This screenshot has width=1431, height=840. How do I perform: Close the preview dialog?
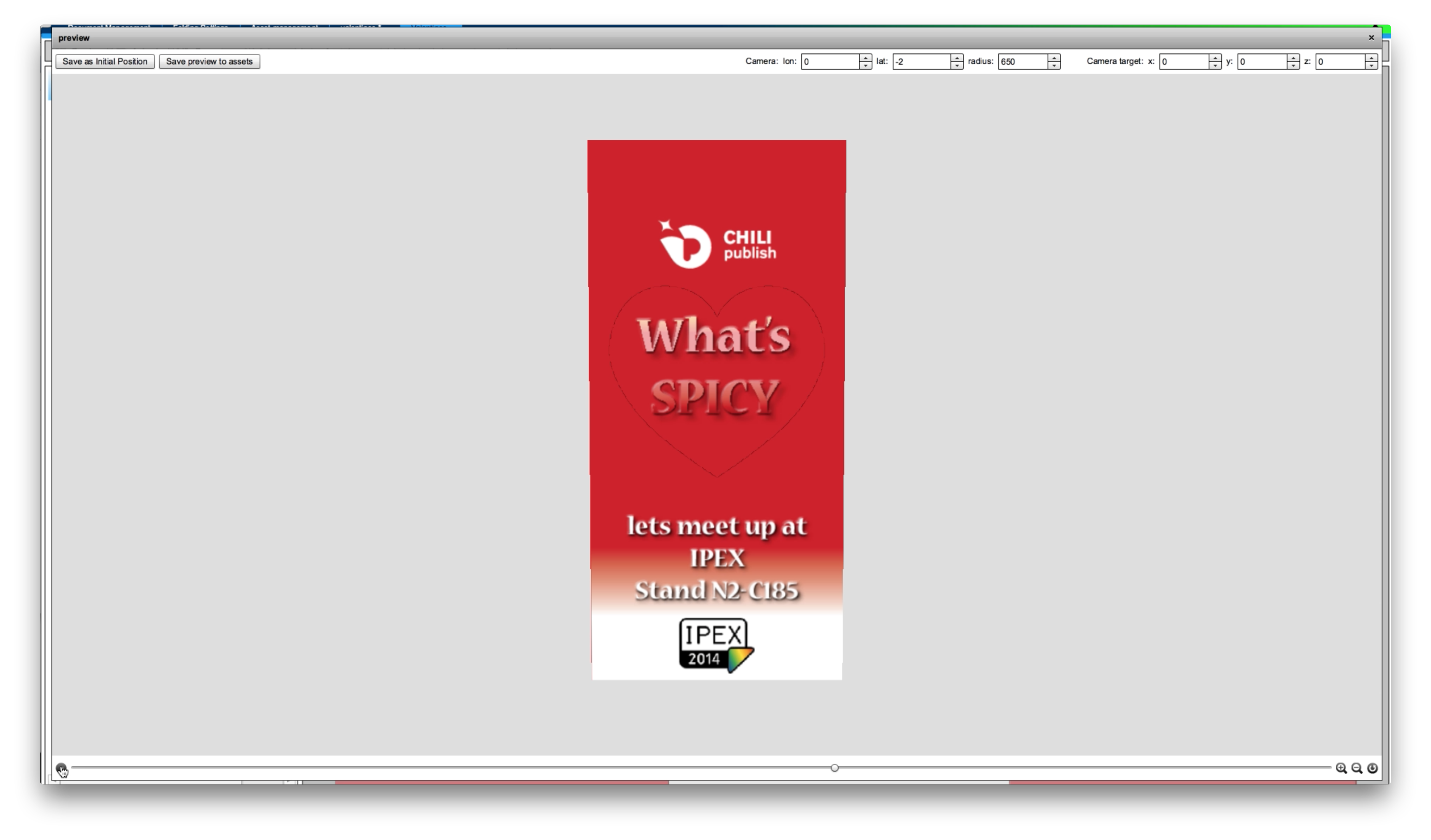[1371, 38]
